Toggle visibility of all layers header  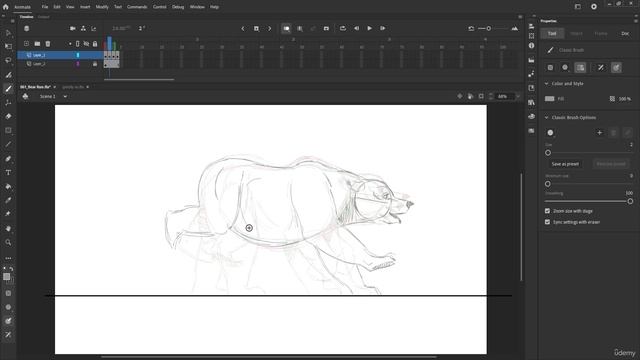[x=86, y=44]
